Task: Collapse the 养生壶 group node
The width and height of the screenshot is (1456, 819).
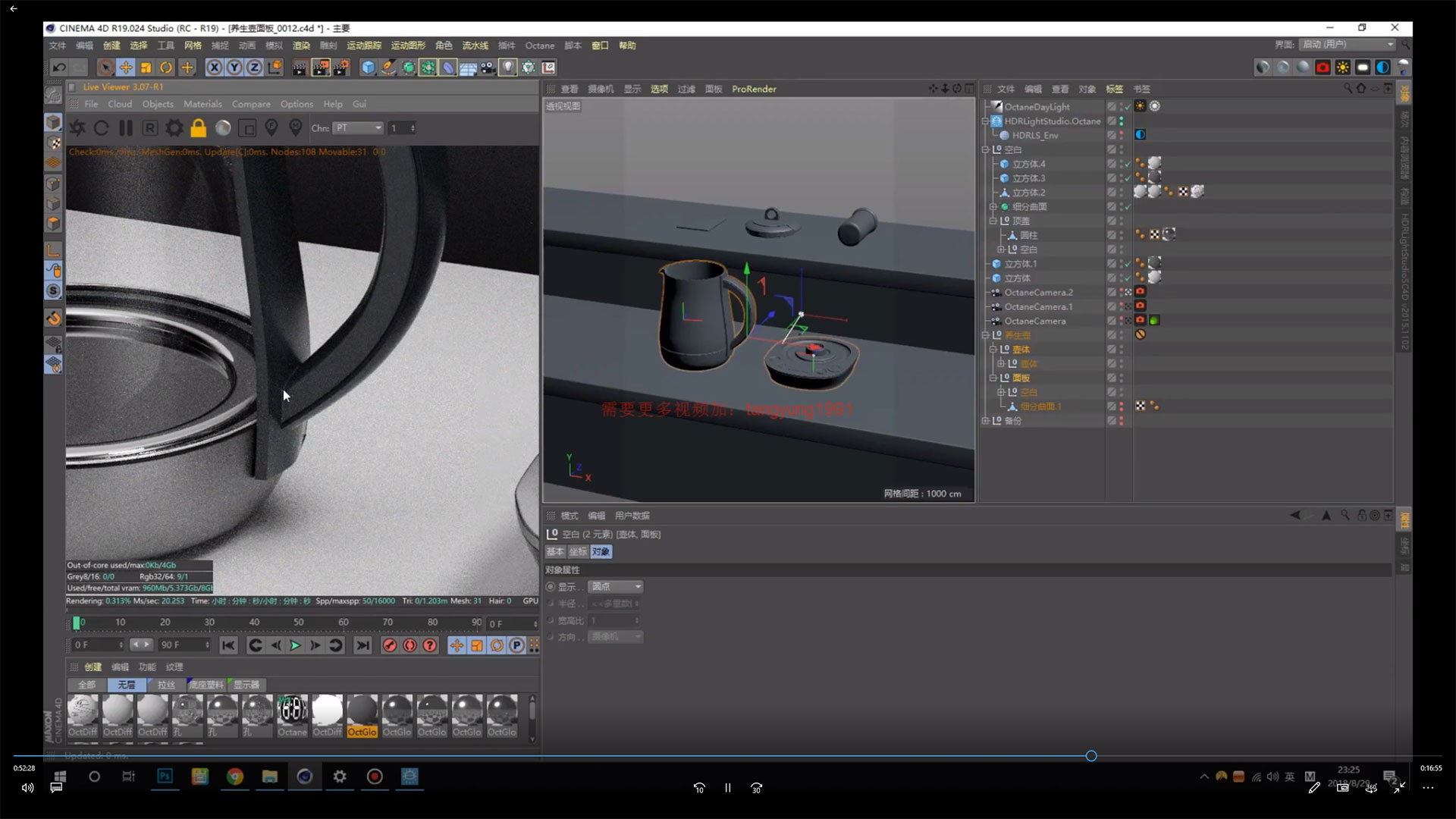Action: pyautogui.click(x=985, y=334)
